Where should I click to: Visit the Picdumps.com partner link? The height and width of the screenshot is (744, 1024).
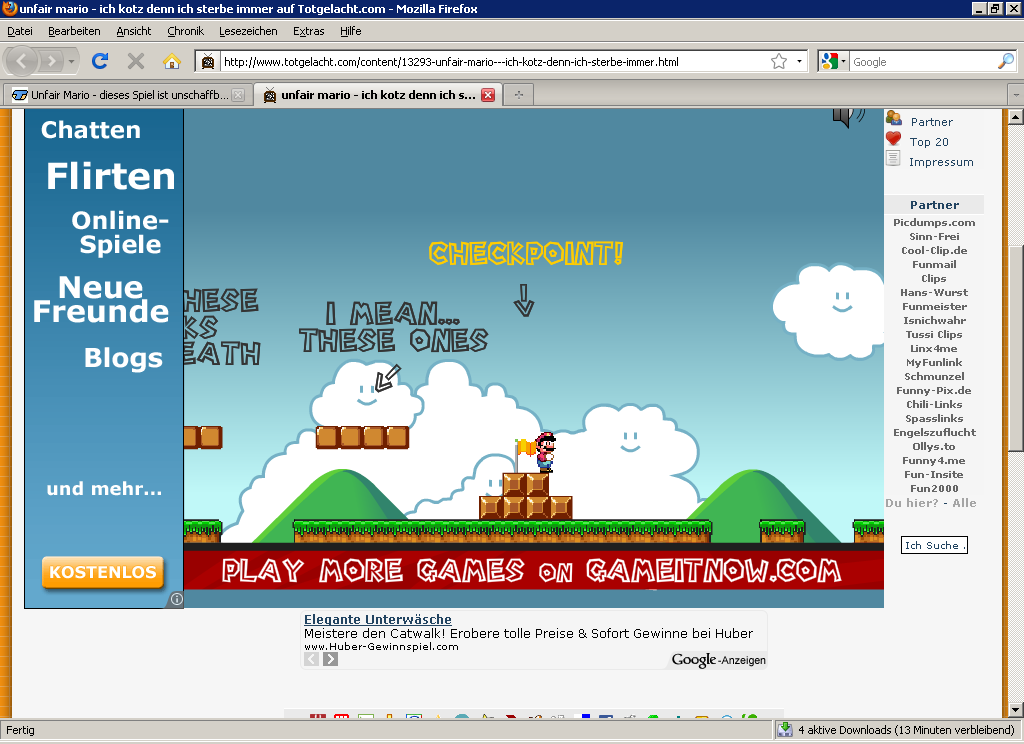click(934, 222)
